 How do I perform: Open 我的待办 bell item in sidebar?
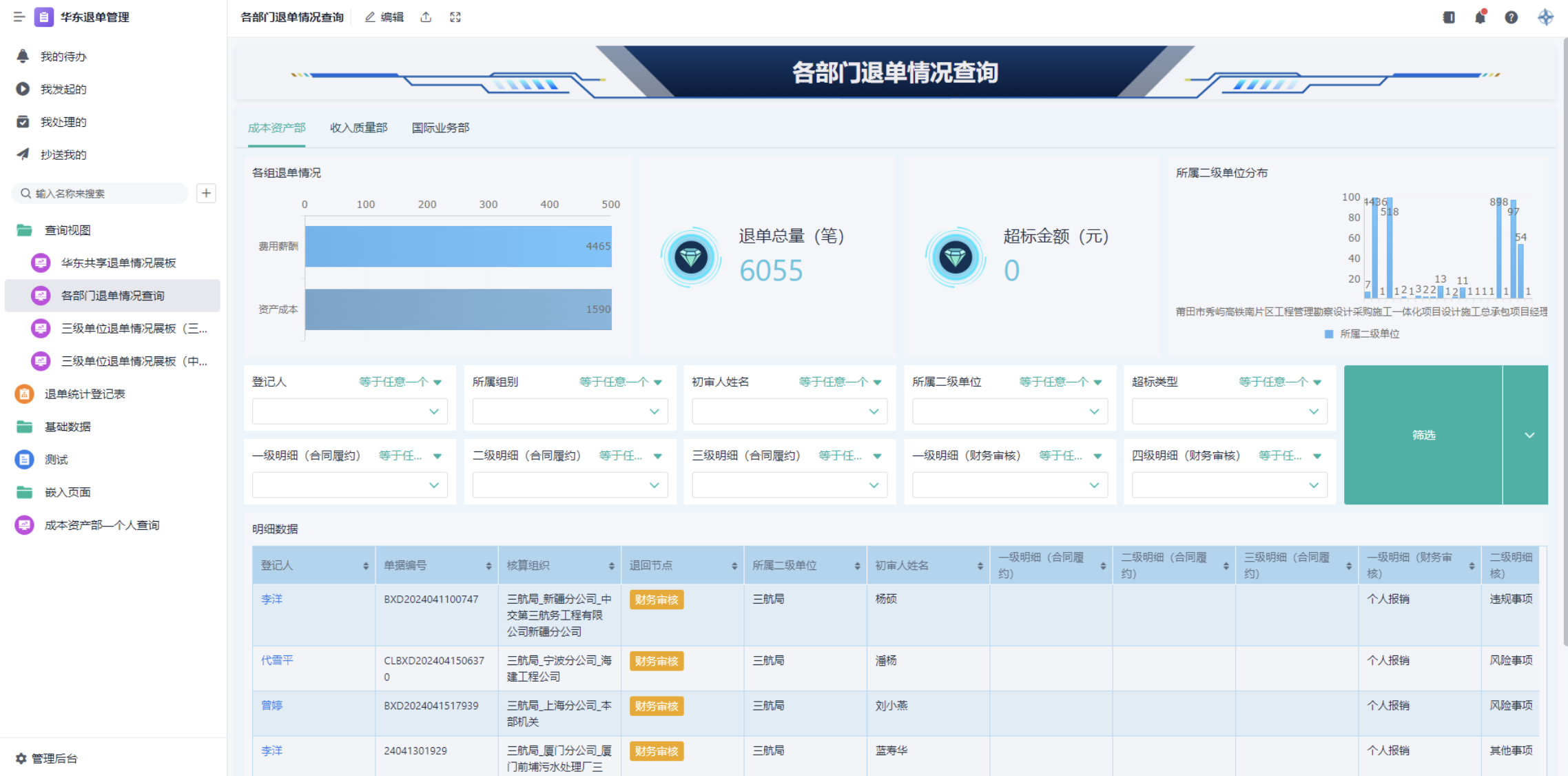tap(63, 57)
